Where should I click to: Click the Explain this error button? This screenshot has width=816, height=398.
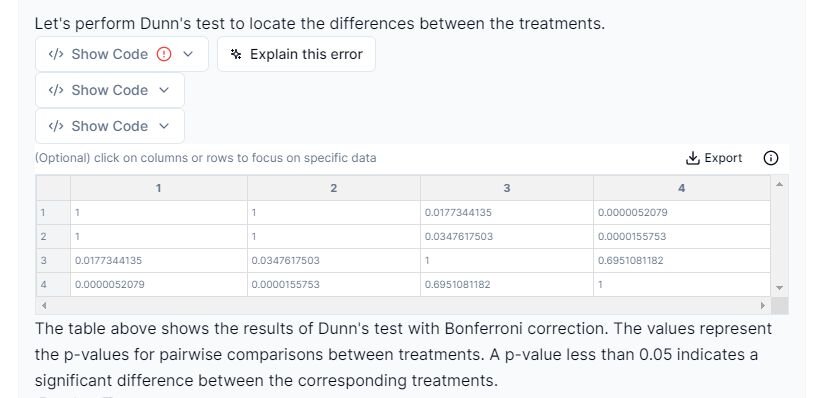296,54
